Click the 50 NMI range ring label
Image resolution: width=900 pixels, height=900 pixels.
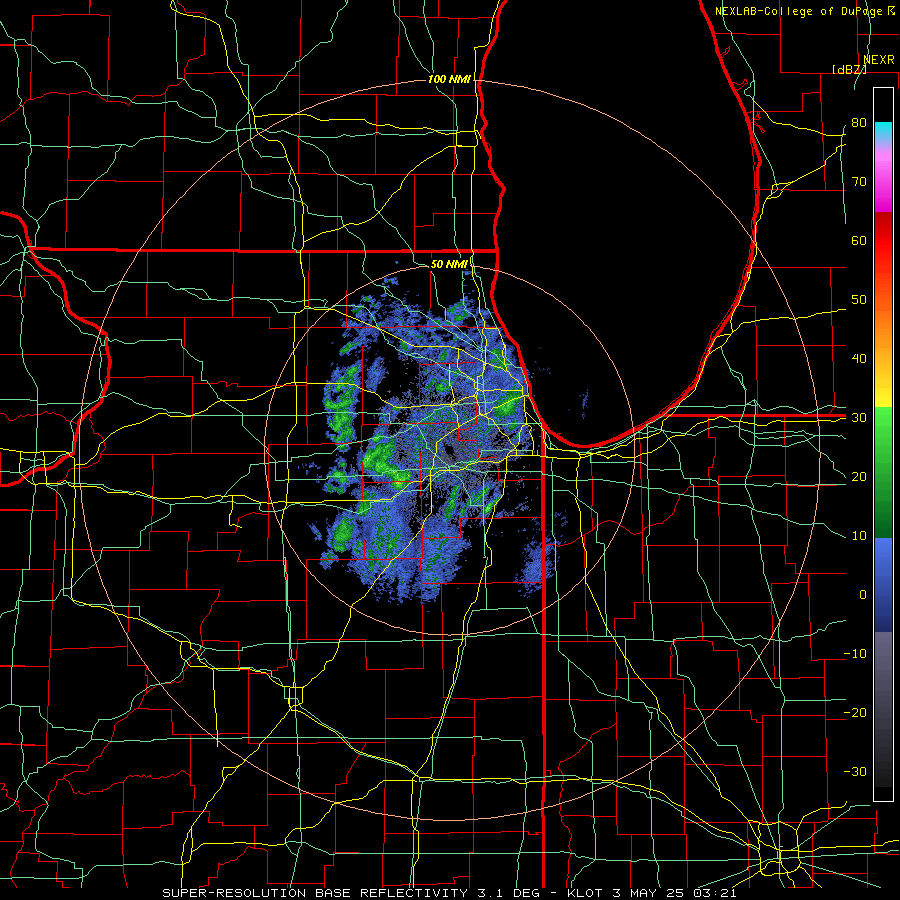pyautogui.click(x=449, y=264)
